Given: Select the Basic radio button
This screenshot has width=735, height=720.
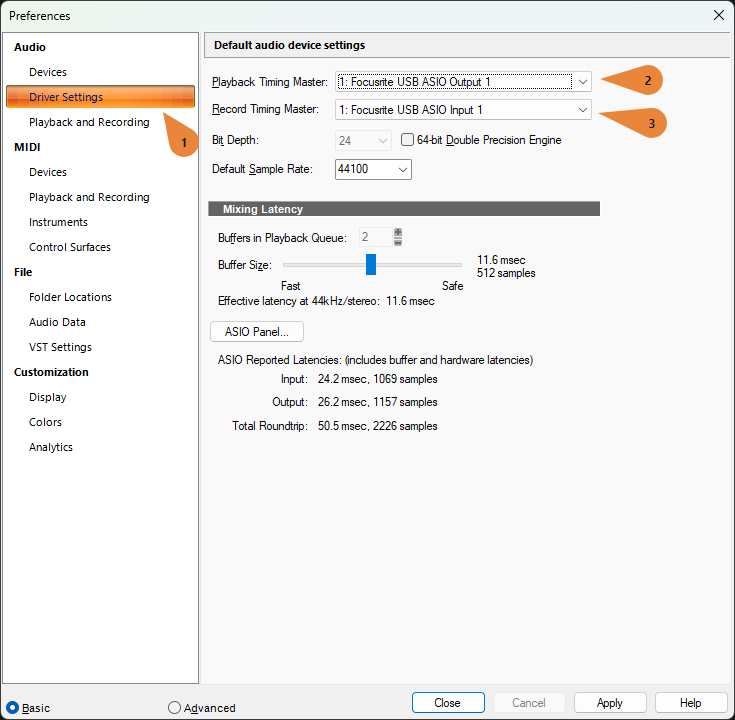Looking at the screenshot, I should 13,707.
